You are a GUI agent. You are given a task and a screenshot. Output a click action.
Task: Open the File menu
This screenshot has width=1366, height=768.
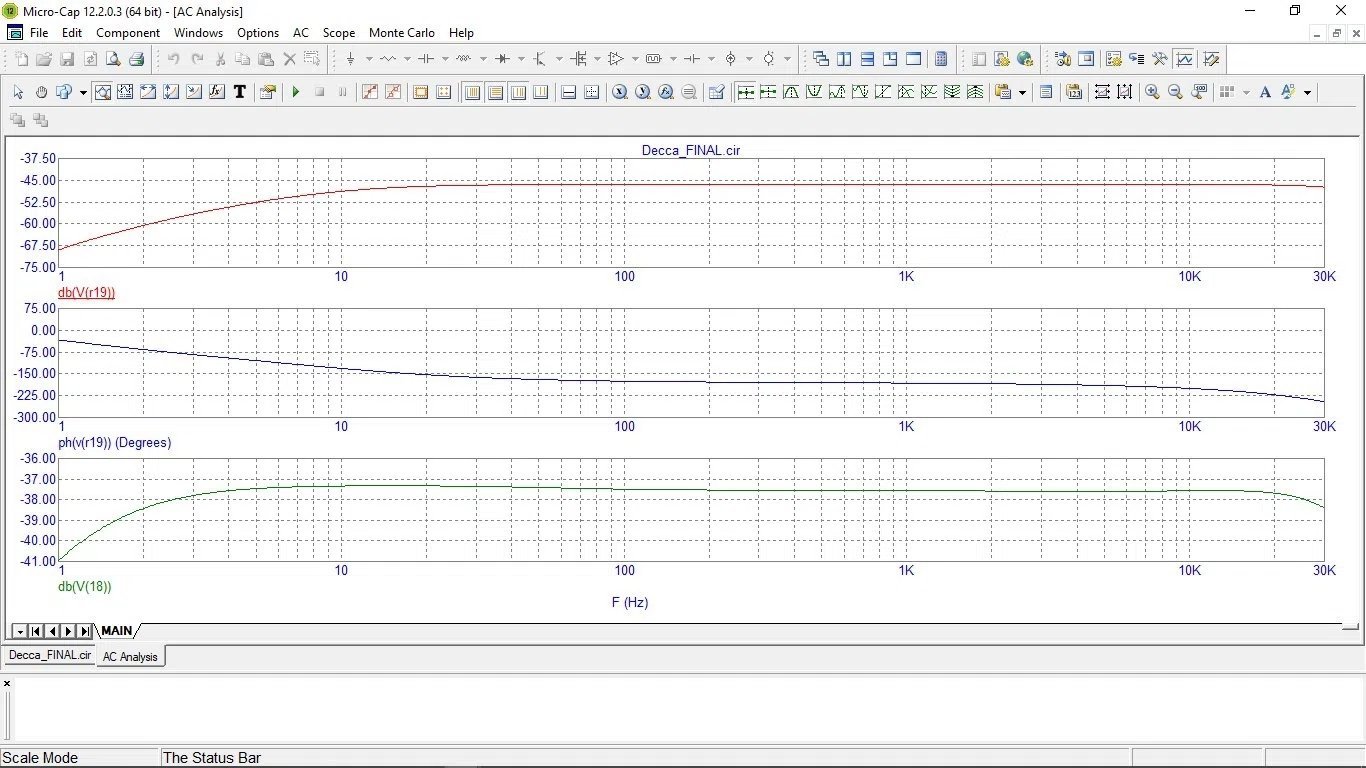39,33
